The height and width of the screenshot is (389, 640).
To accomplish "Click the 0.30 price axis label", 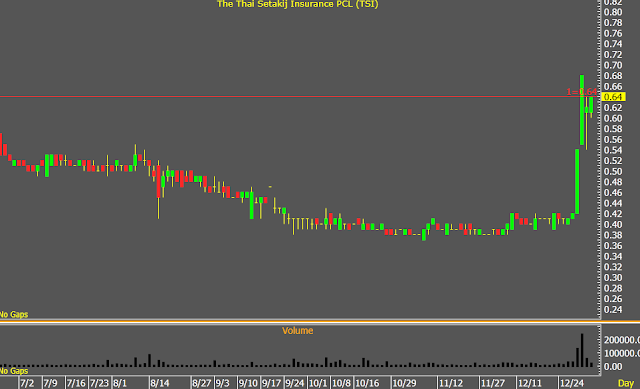I will (613, 278).
